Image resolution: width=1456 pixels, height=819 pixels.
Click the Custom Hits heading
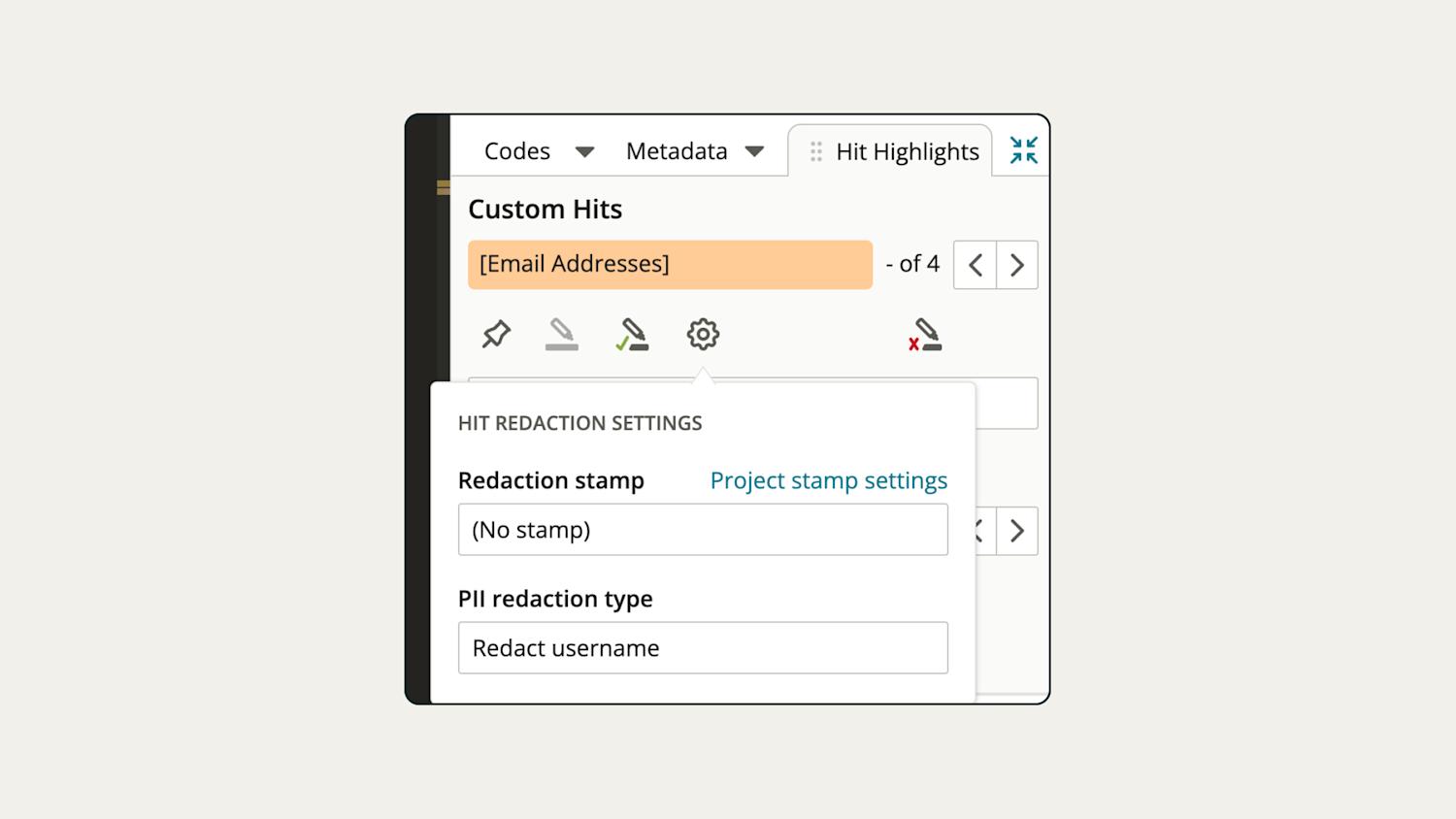point(546,209)
